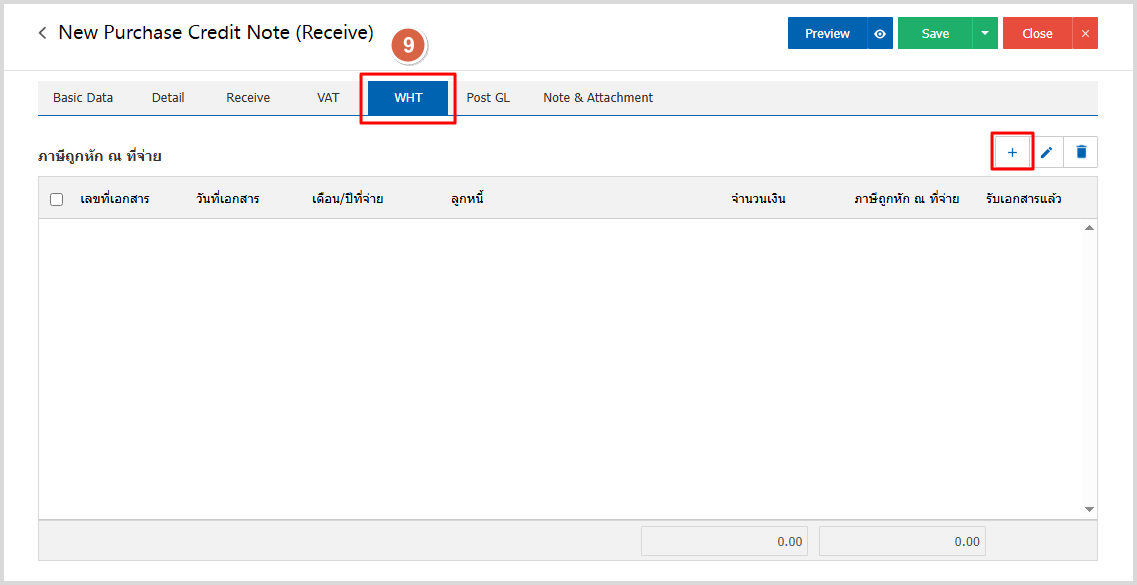
Task: Open the Post GL tab
Action: tap(488, 98)
